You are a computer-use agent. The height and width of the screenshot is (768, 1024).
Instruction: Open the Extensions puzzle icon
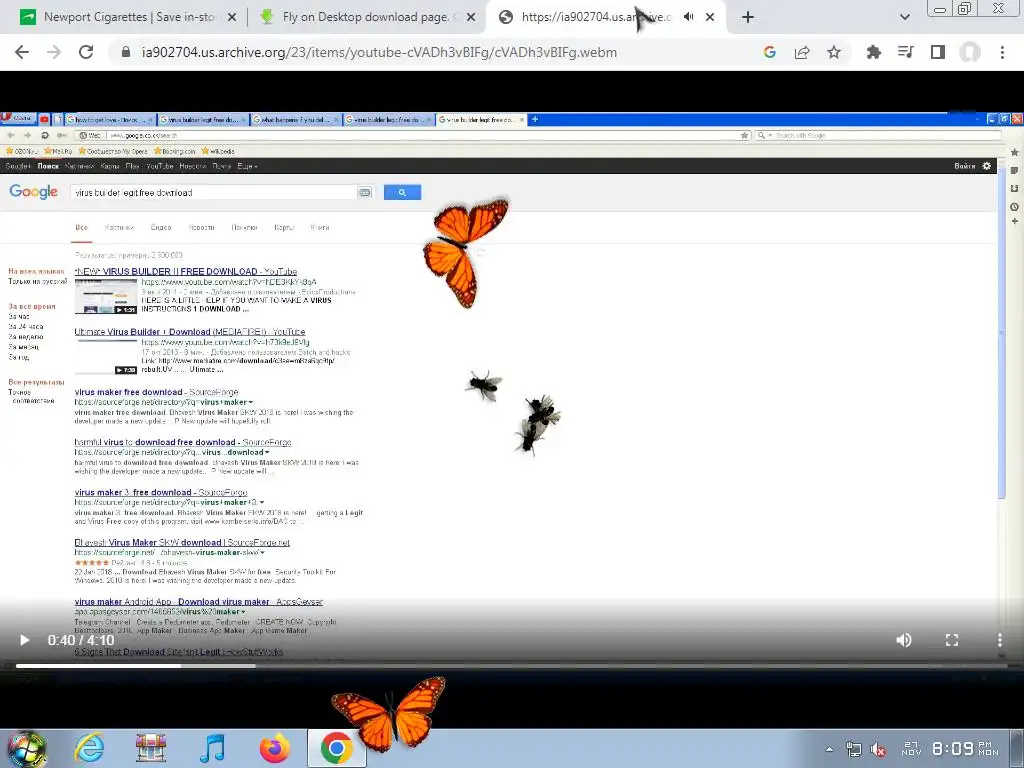coord(873,52)
